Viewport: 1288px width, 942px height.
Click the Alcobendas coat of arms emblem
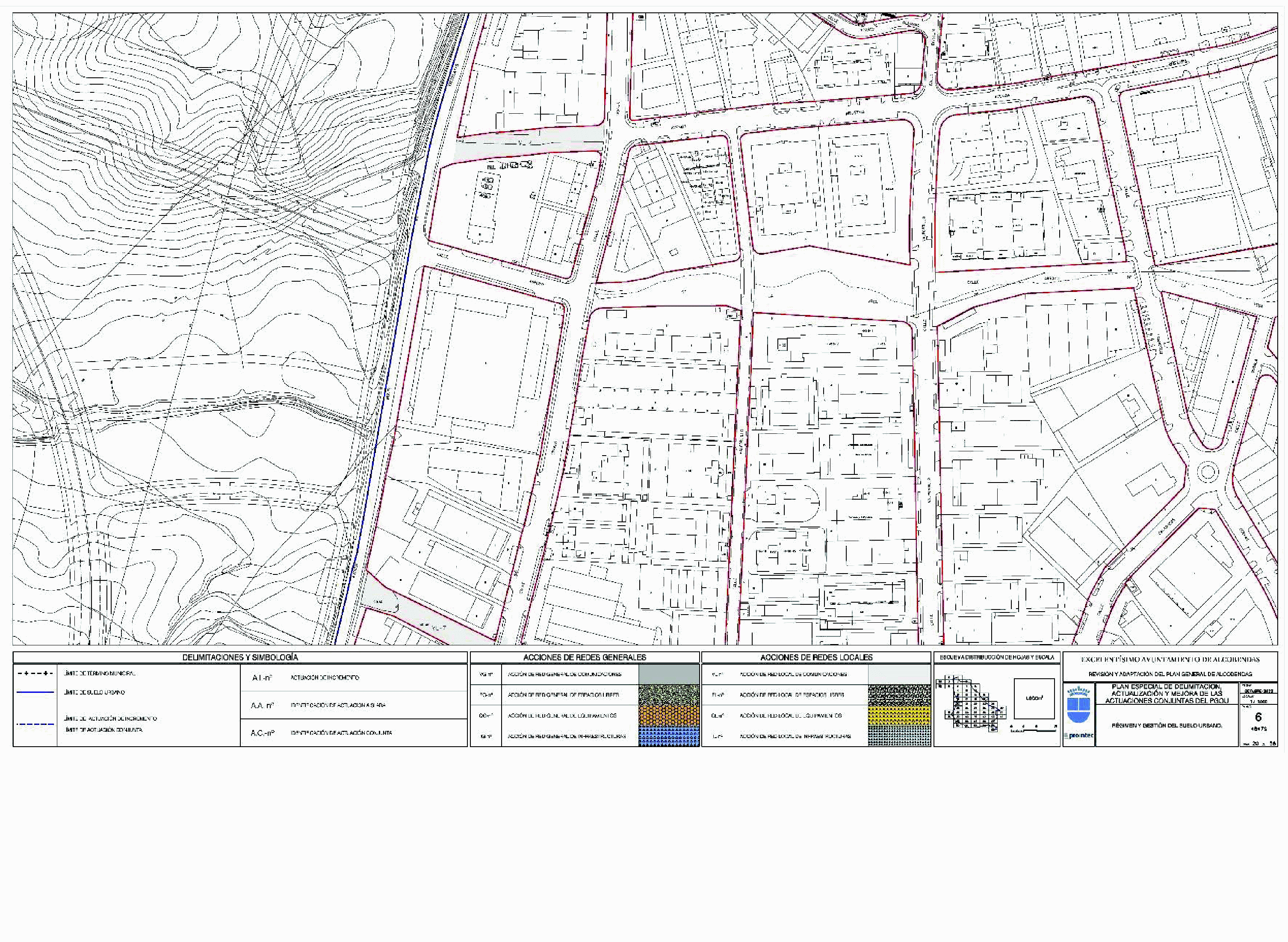click(x=1078, y=704)
